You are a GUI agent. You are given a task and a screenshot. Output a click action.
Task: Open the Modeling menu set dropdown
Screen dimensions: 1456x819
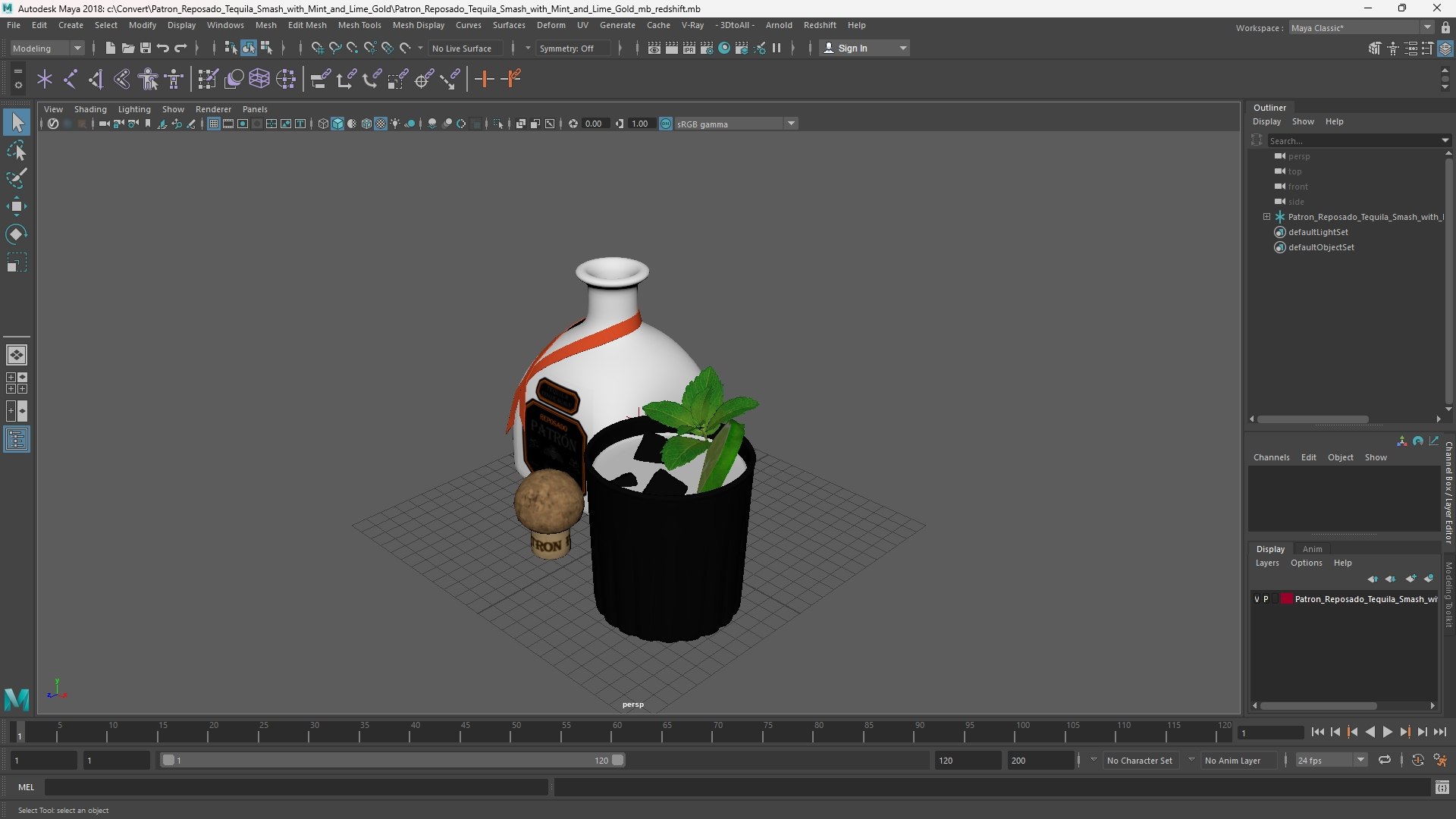coord(47,48)
